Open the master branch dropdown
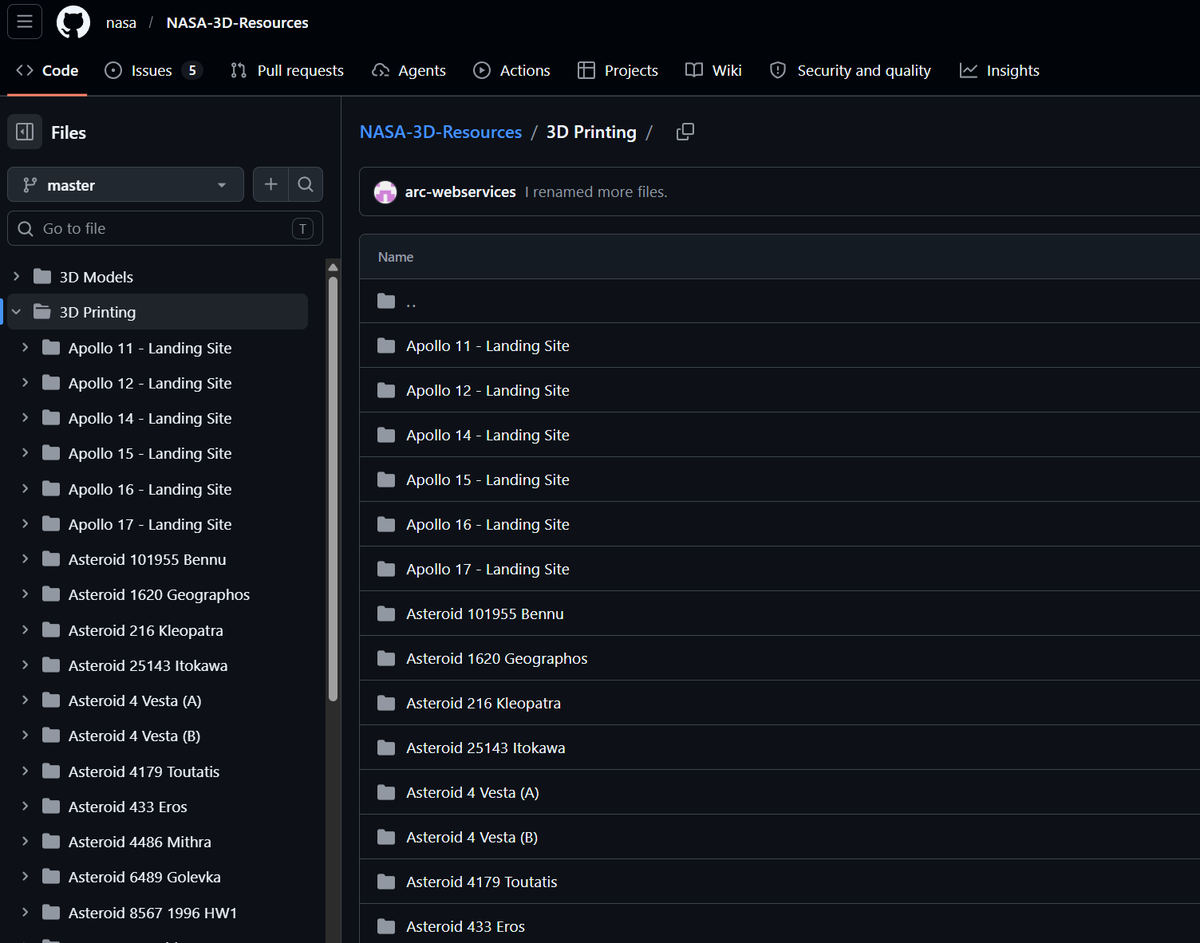1200x943 pixels. [125, 185]
